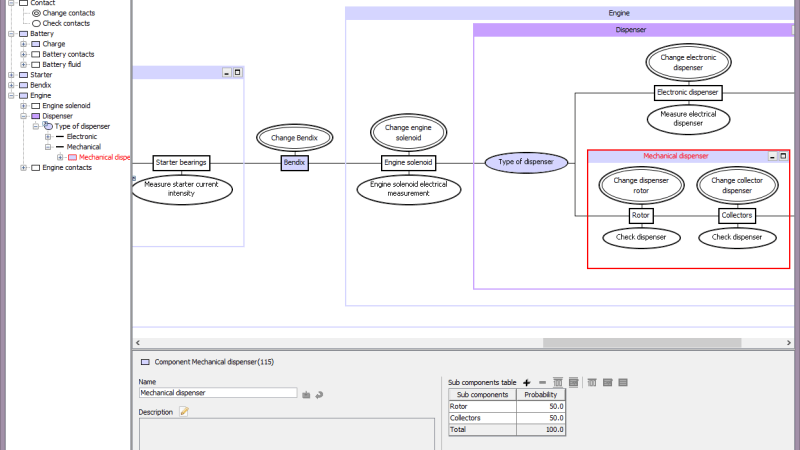Select Change dispenser rotor action
The height and width of the screenshot is (450, 800).
[x=641, y=185]
